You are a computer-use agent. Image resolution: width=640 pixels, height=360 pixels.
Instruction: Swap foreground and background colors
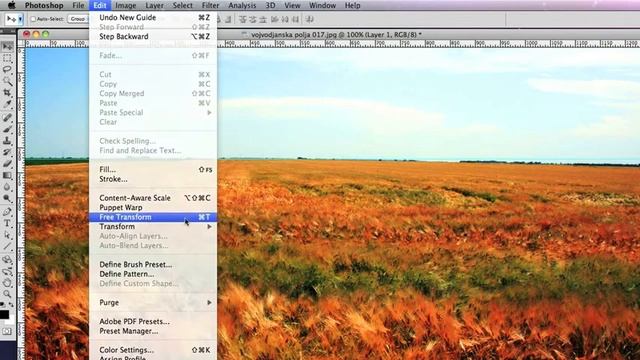pos(11,304)
